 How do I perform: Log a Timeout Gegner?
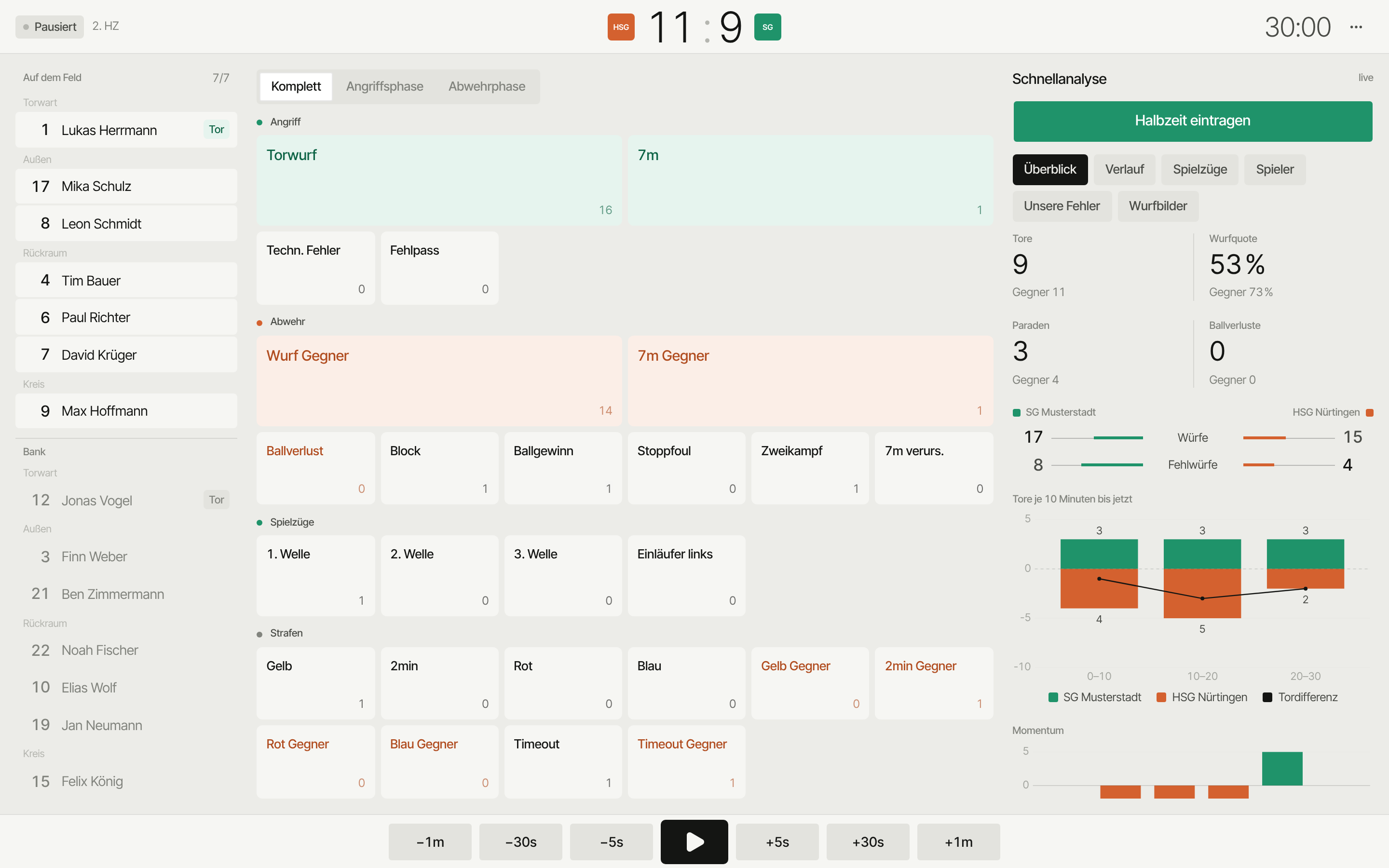pyautogui.click(x=686, y=762)
